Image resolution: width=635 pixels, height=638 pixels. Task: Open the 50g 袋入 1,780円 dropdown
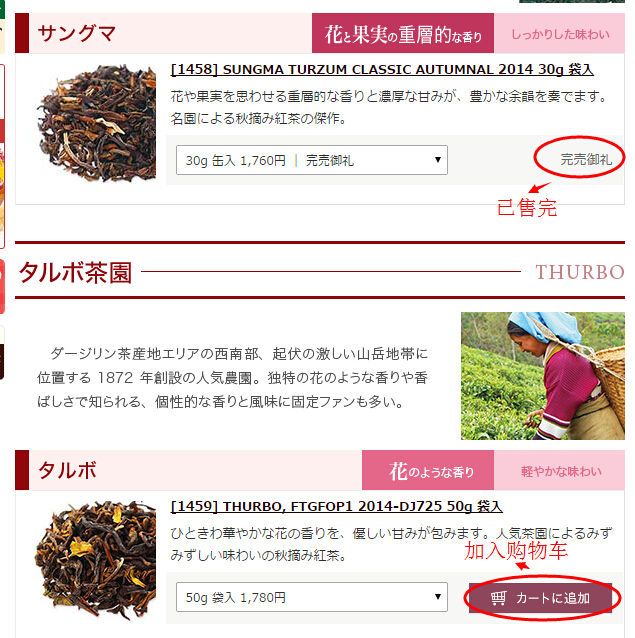click(312, 597)
